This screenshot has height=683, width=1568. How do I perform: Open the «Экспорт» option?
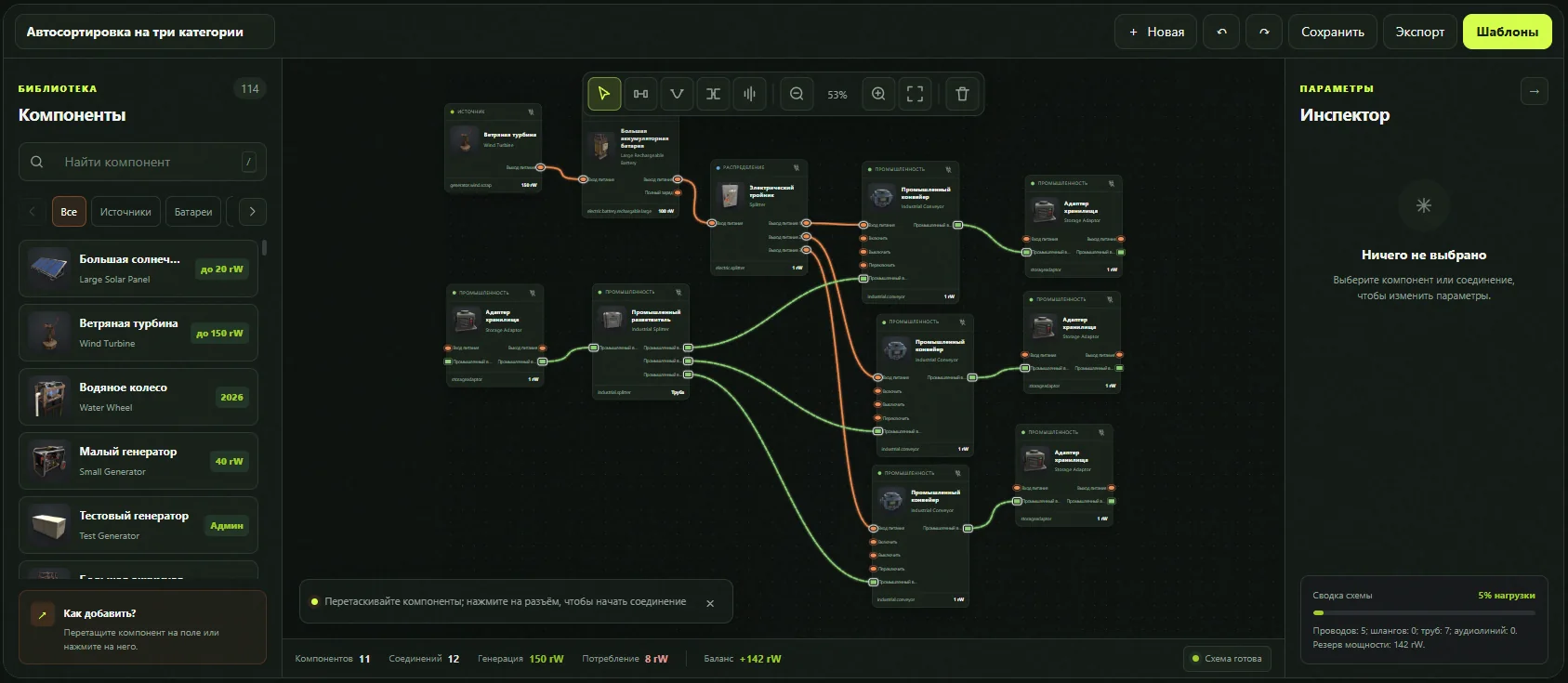[x=1420, y=32]
